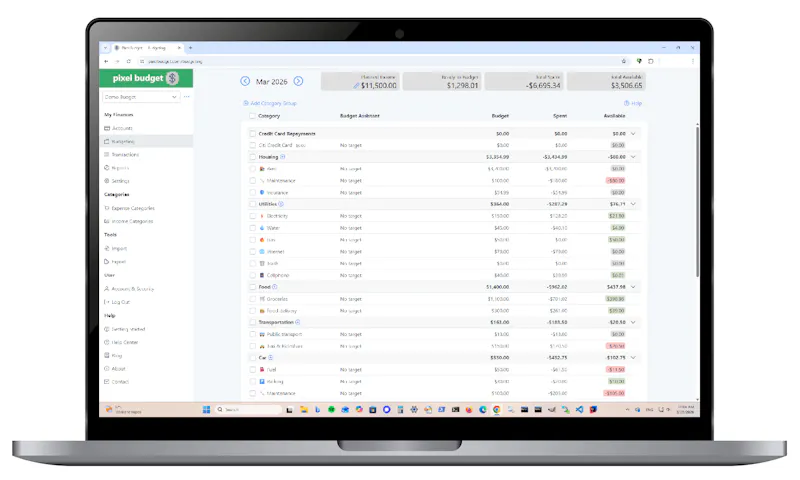Click the Public transport bus icon
This screenshot has height=480, width=800.
coord(262,334)
